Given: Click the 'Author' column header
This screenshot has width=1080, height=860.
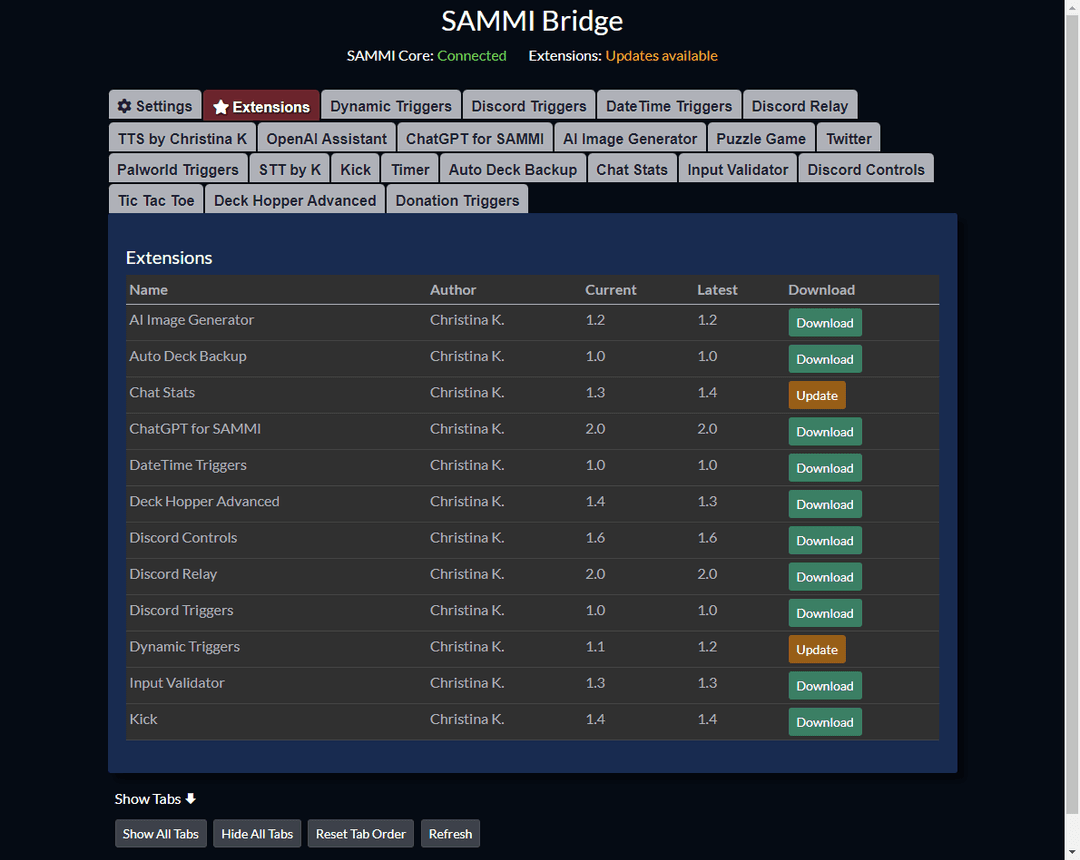Looking at the screenshot, I should click(x=453, y=290).
